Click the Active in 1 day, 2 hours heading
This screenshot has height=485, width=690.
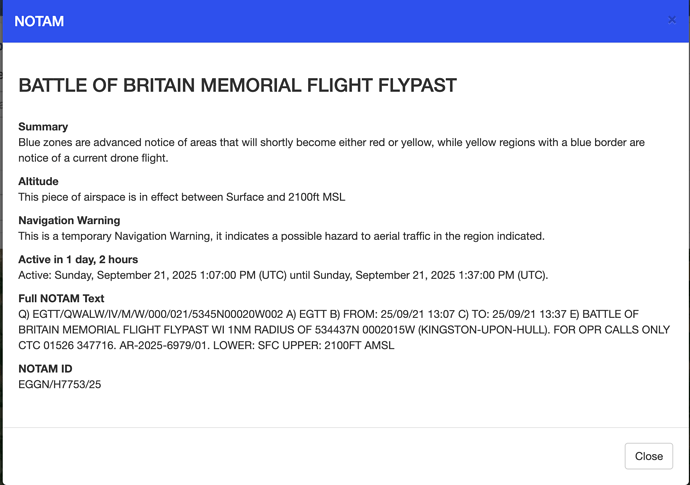(x=78, y=259)
